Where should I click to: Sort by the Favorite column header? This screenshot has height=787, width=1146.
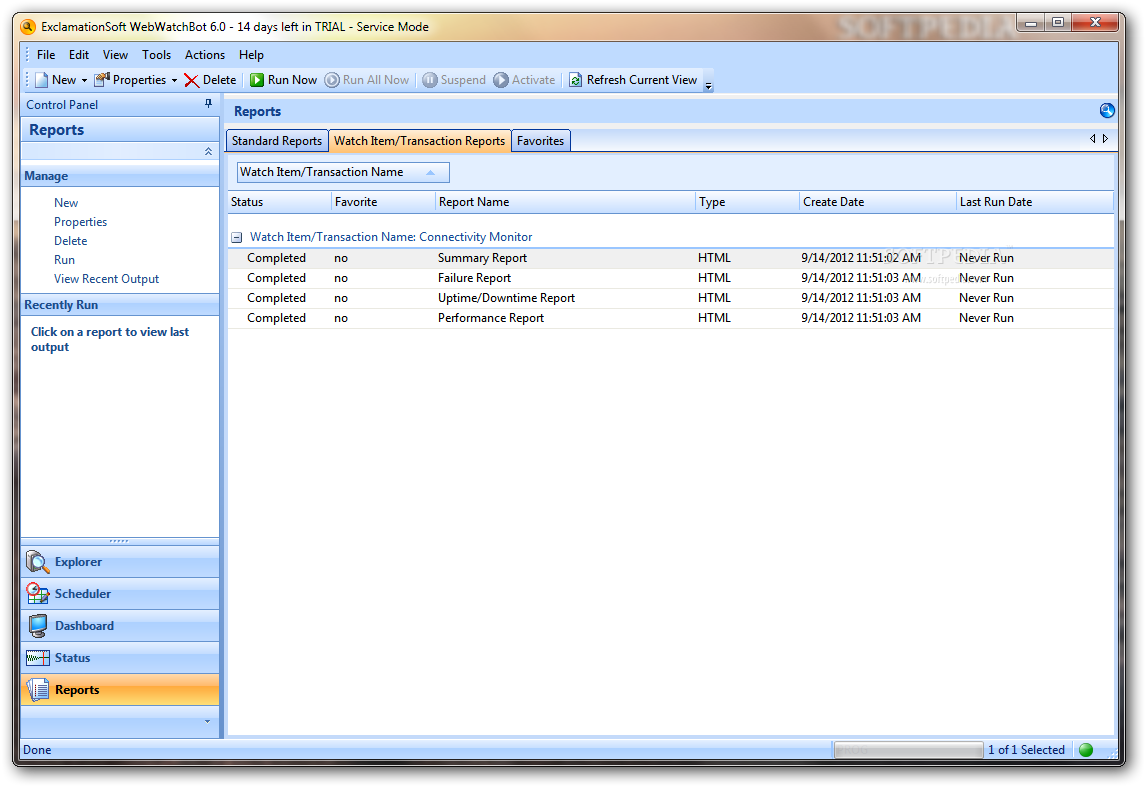coord(383,202)
